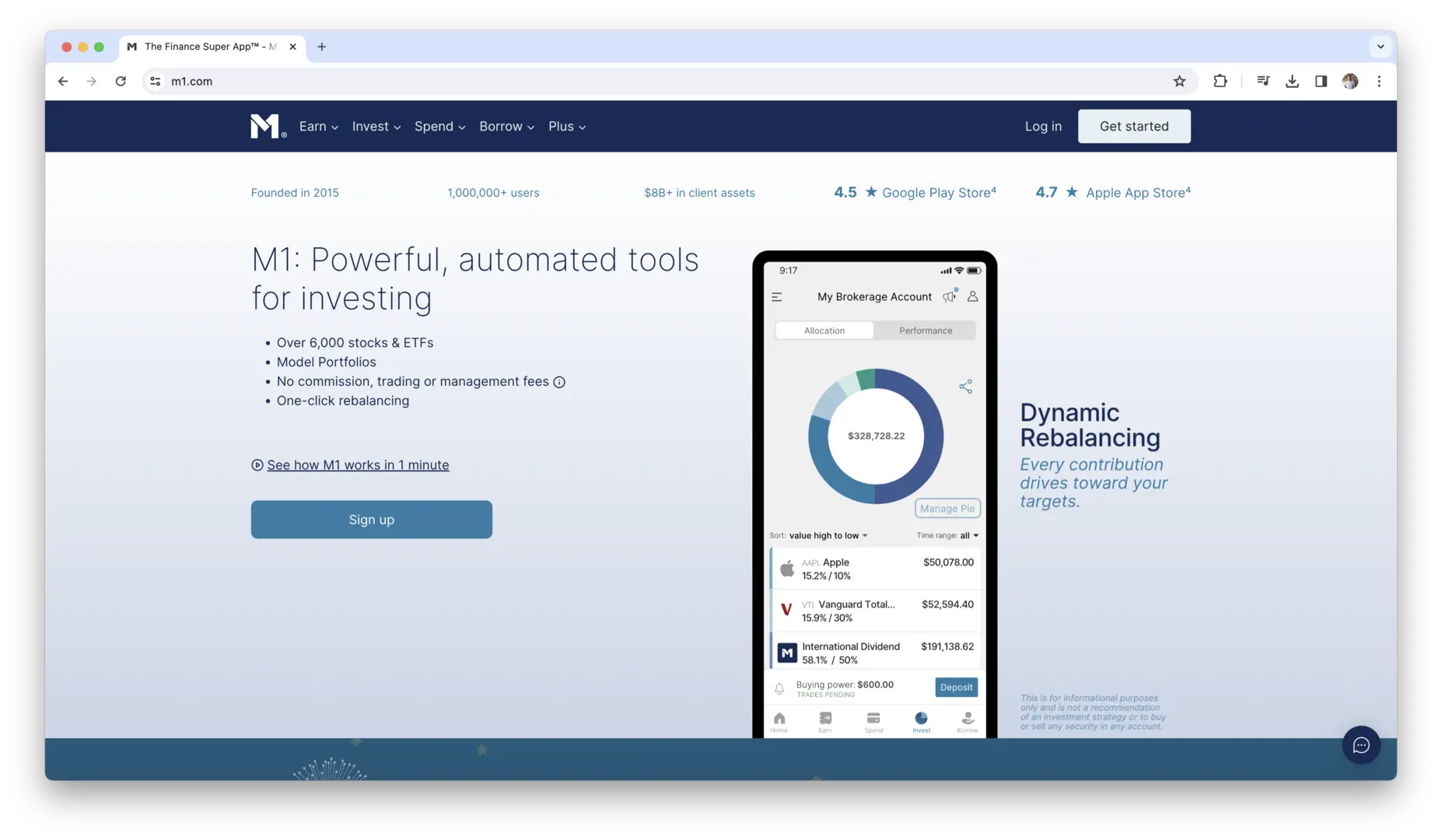This screenshot has width=1442, height=840.
Task: Expand the Spend navigation dropdown
Action: tap(440, 126)
